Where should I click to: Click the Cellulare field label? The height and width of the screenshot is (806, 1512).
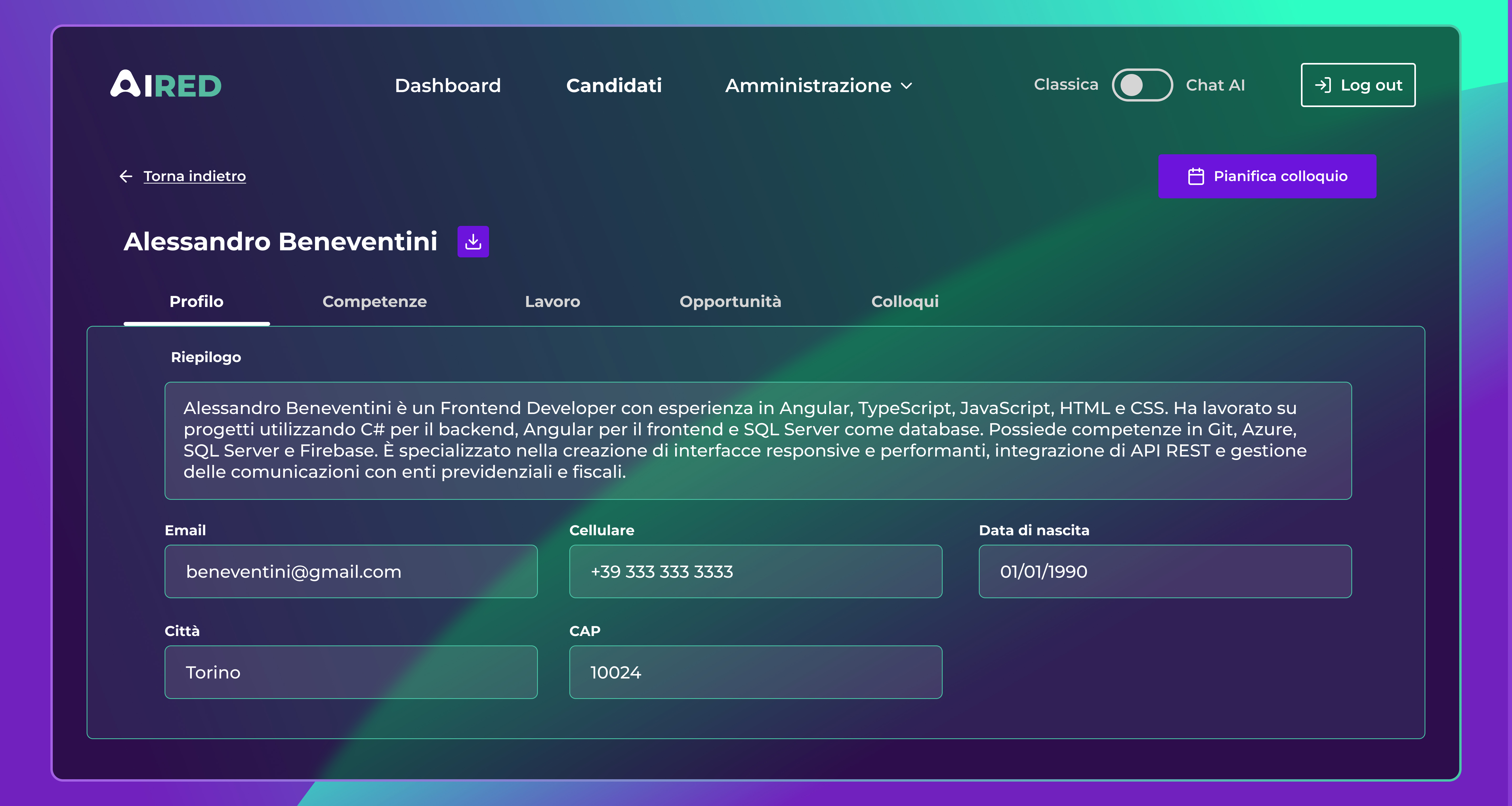point(602,530)
